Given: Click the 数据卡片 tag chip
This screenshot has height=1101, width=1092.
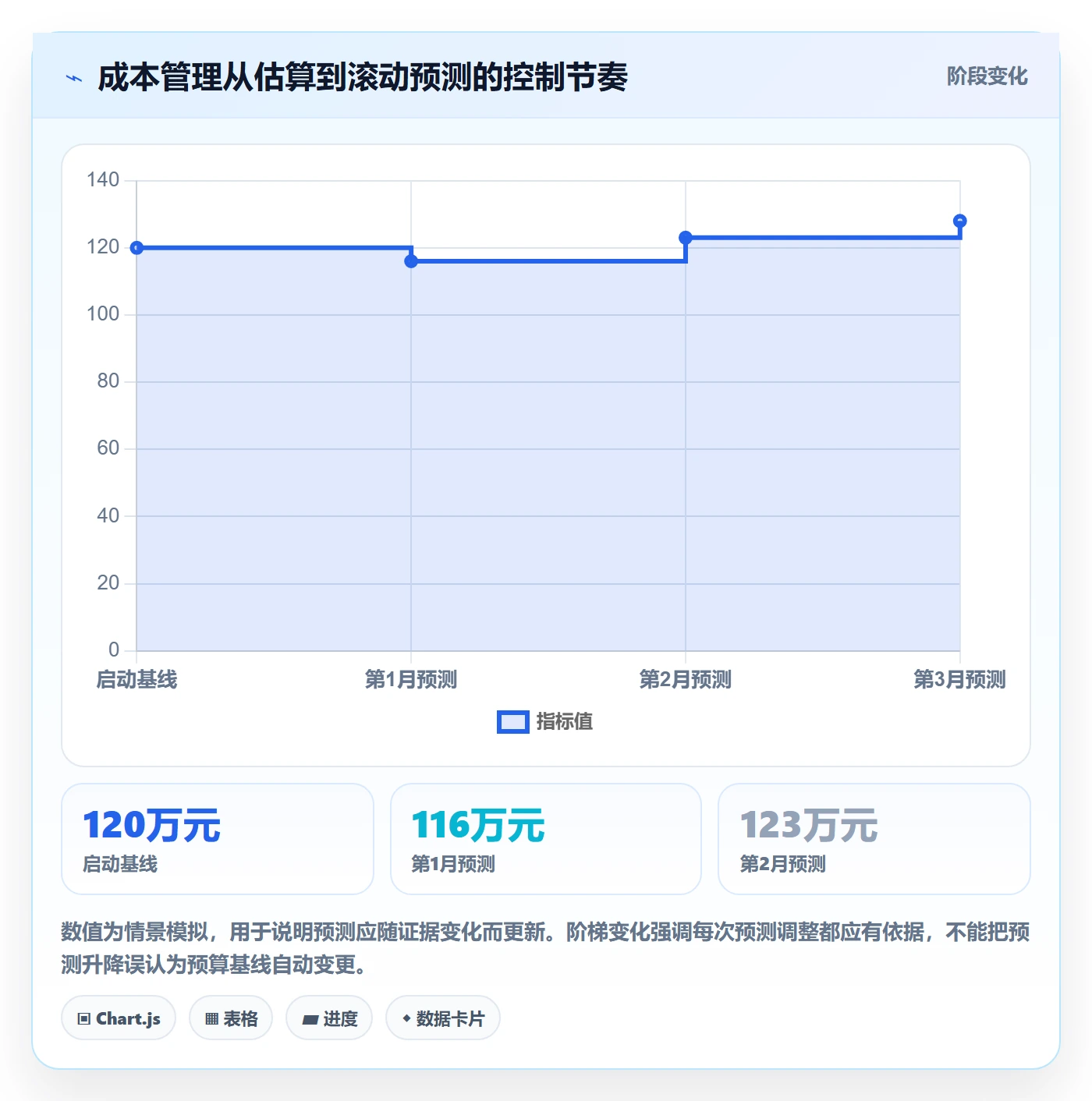Looking at the screenshot, I should [443, 1018].
